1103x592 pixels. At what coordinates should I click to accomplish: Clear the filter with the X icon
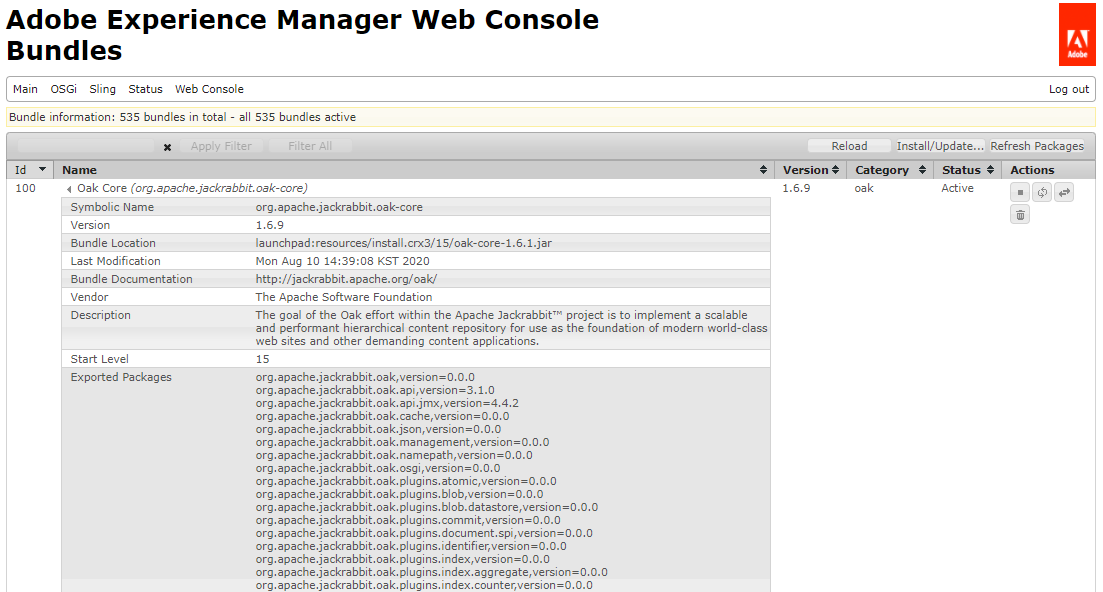[x=167, y=147]
